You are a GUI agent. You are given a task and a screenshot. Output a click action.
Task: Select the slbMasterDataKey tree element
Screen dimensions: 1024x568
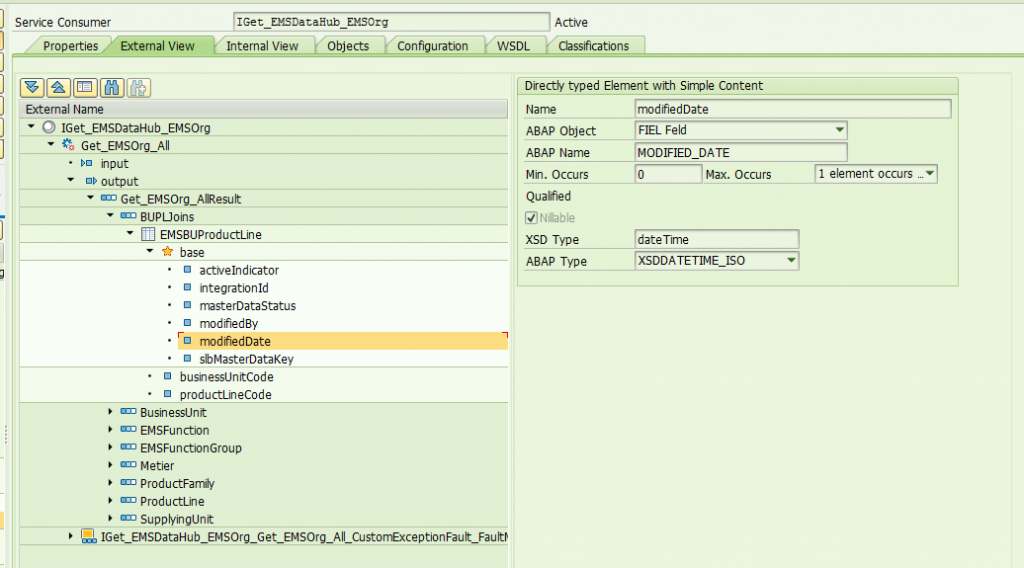tap(246, 359)
